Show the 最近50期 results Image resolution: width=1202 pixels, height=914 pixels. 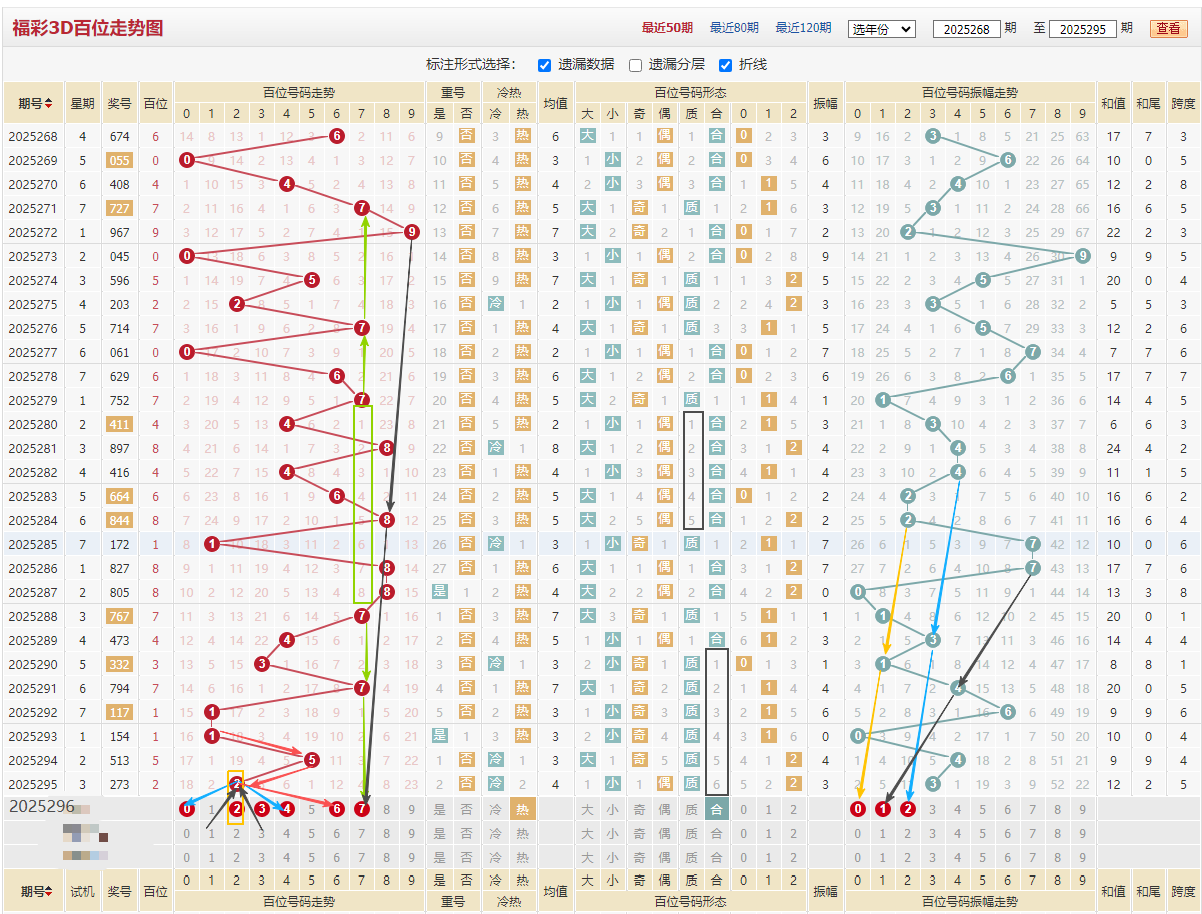pos(668,28)
